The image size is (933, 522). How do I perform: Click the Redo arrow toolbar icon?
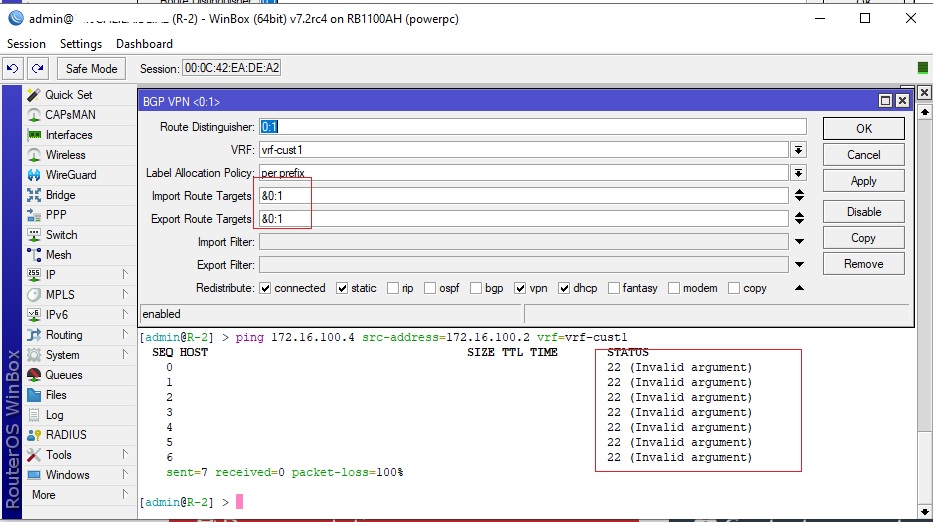(37, 68)
